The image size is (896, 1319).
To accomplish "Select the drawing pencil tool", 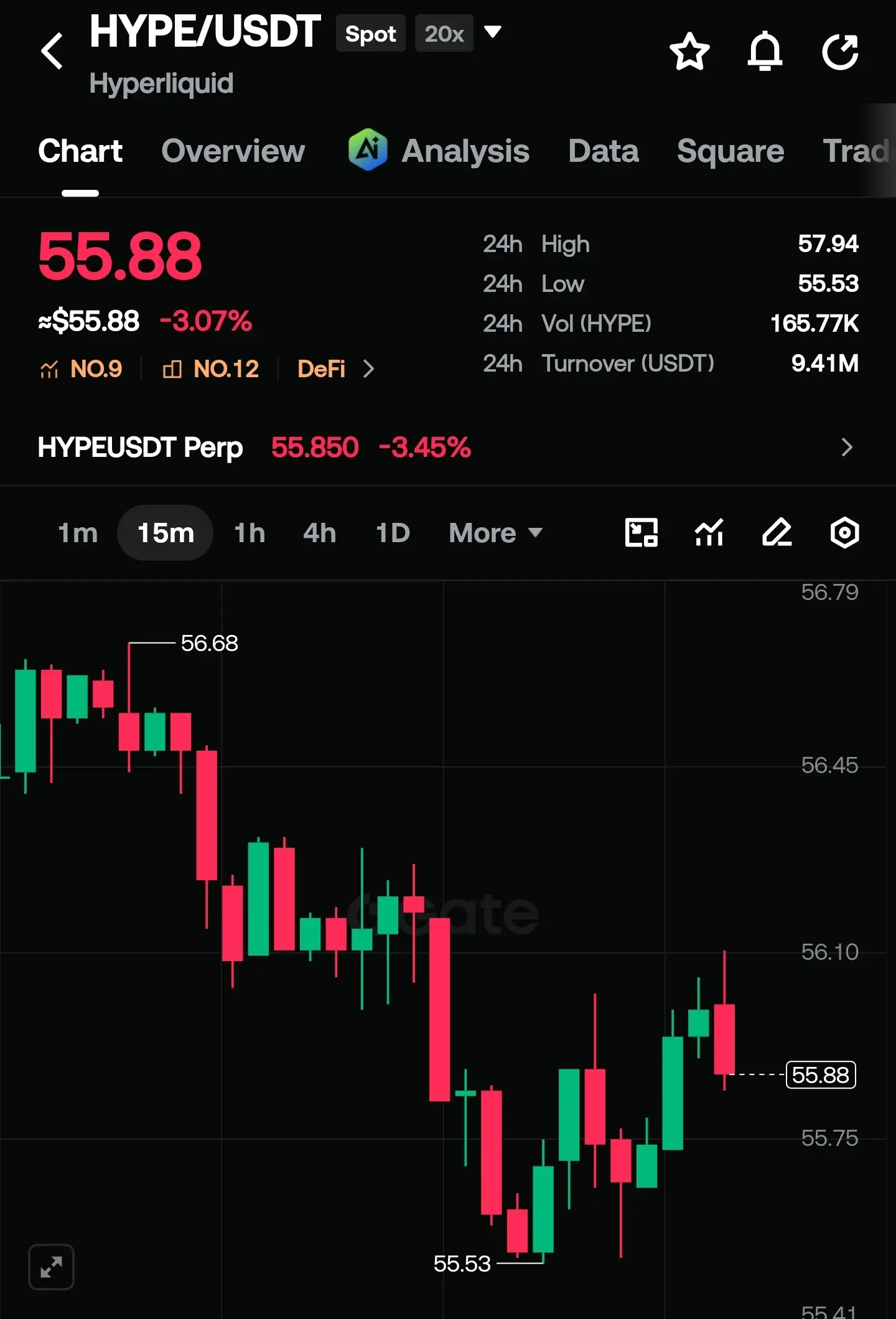I will point(777,533).
